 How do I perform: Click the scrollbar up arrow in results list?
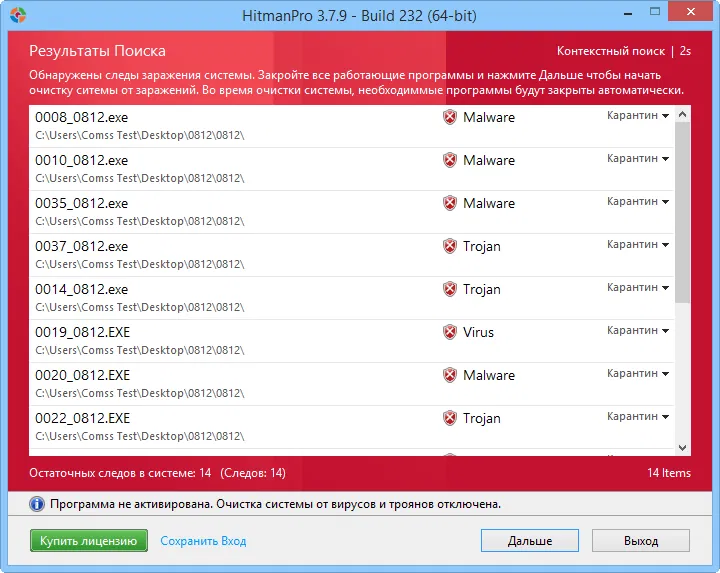click(682, 114)
